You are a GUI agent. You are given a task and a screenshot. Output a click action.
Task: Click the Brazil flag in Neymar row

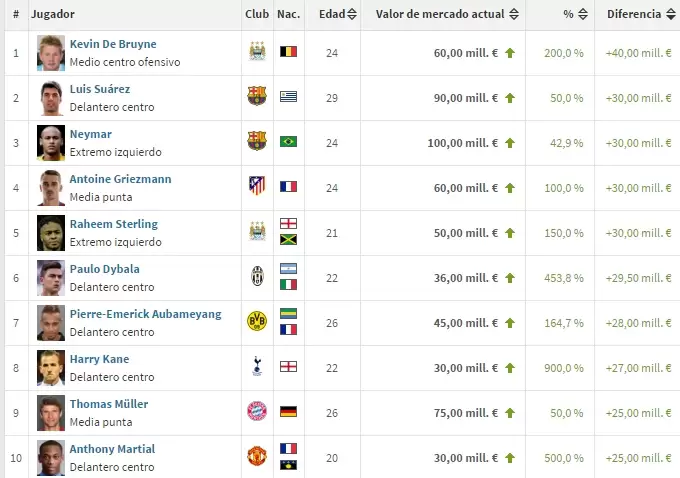[289, 142]
